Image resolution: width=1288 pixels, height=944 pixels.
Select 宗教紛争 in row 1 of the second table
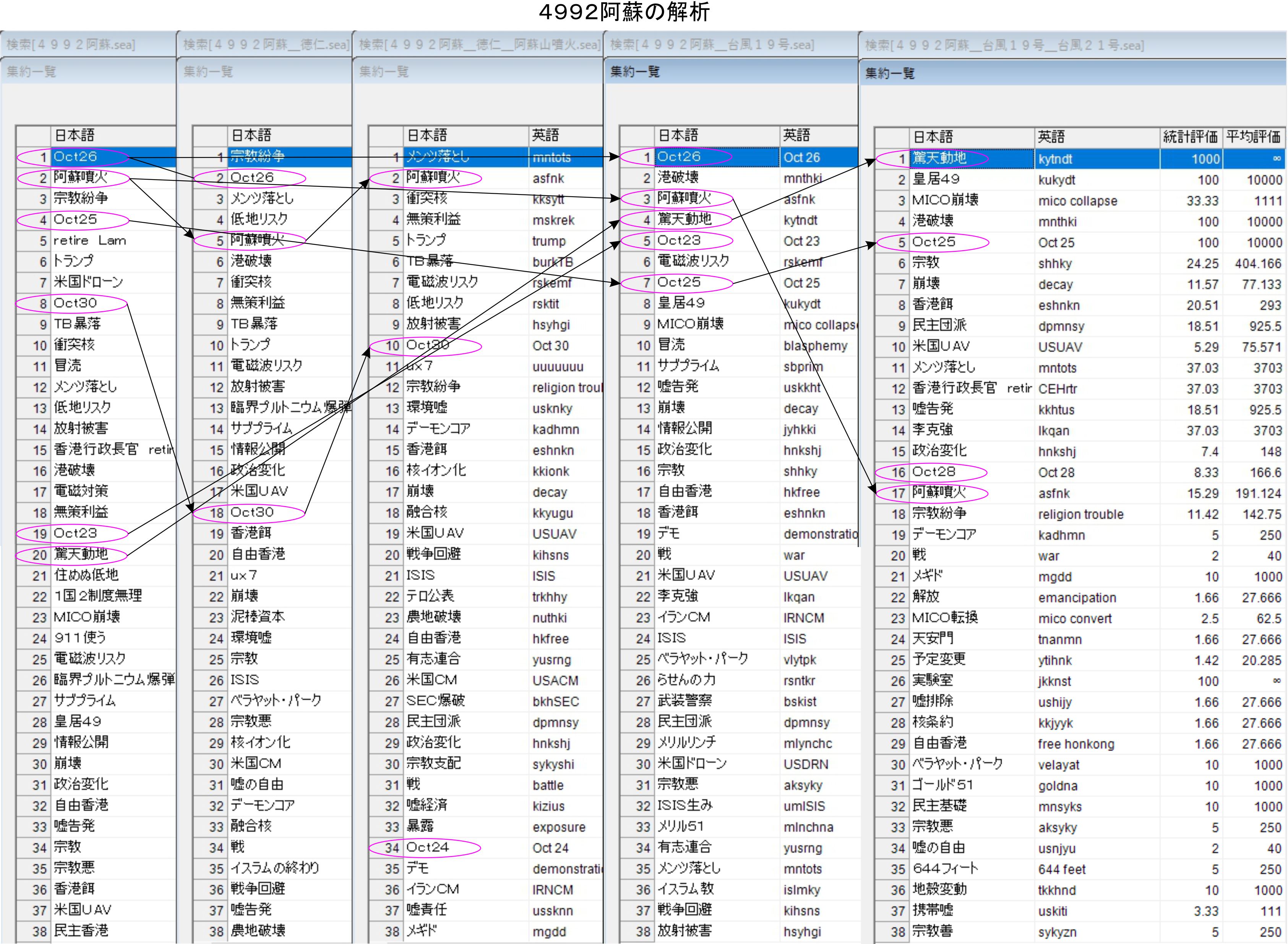pos(257,157)
